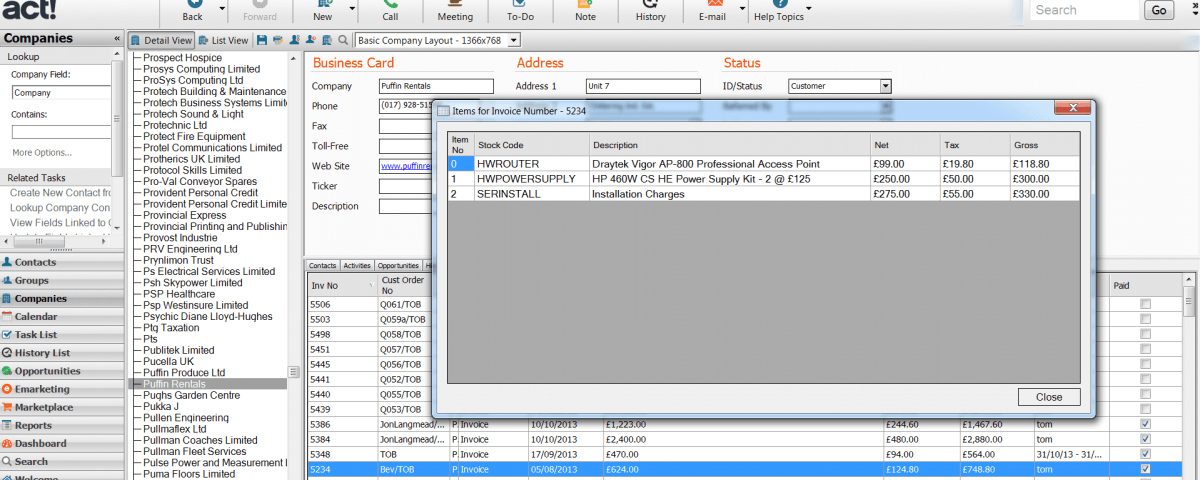Open Contacts in the navigation bar
The height and width of the screenshot is (480, 1200).
point(62,262)
